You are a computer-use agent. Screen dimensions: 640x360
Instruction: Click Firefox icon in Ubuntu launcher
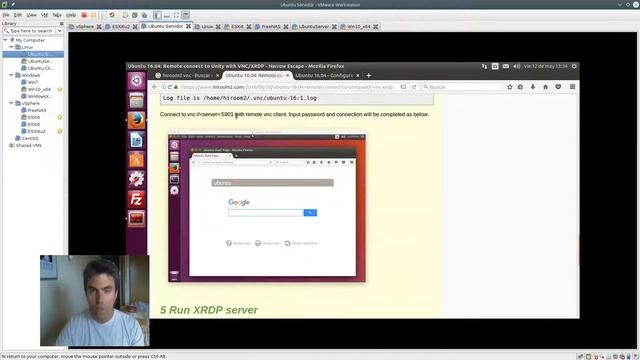coord(136,120)
